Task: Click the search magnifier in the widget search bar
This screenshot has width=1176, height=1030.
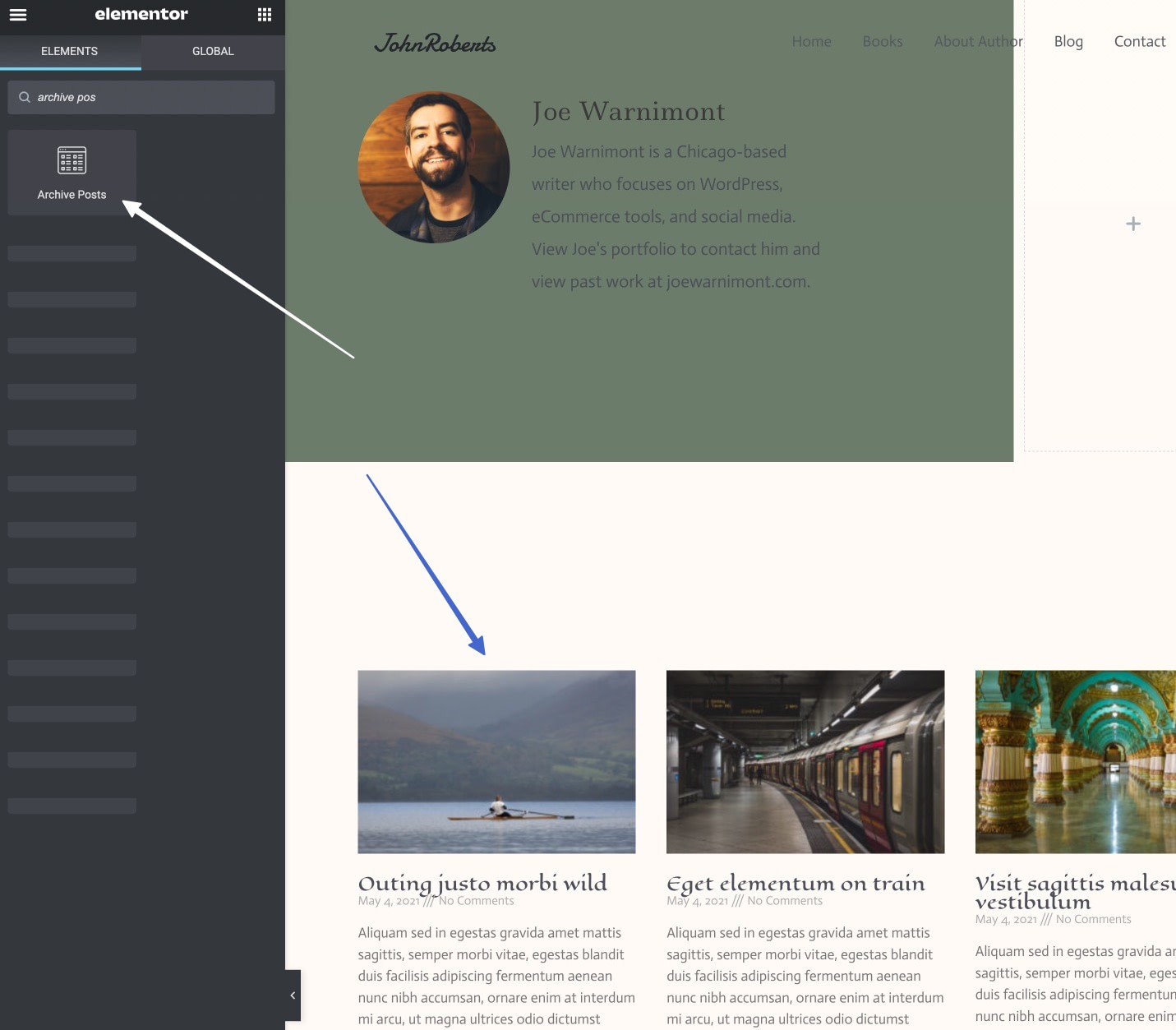Action: tap(25, 97)
